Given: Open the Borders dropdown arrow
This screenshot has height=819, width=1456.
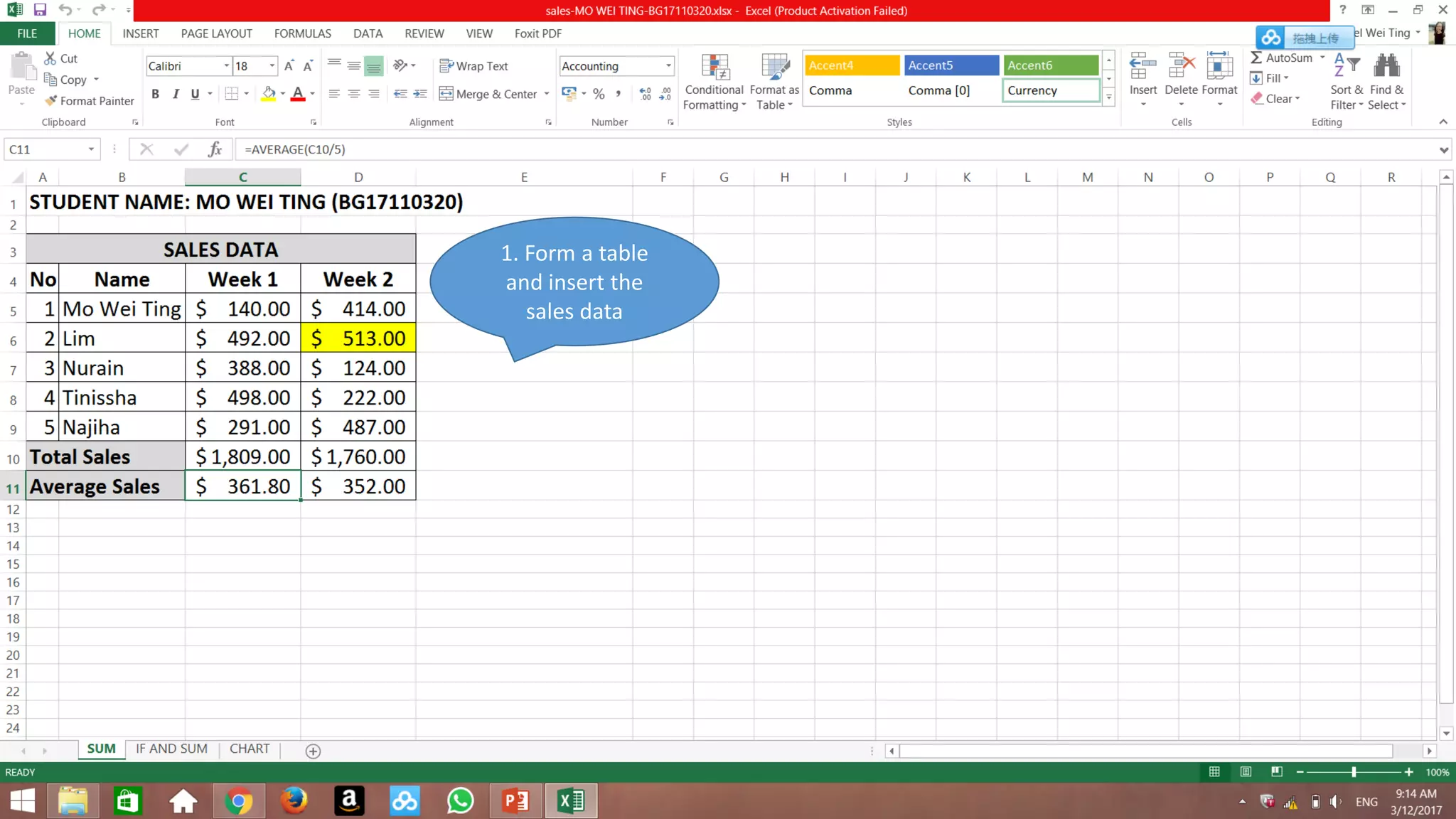Looking at the screenshot, I should tap(247, 94).
